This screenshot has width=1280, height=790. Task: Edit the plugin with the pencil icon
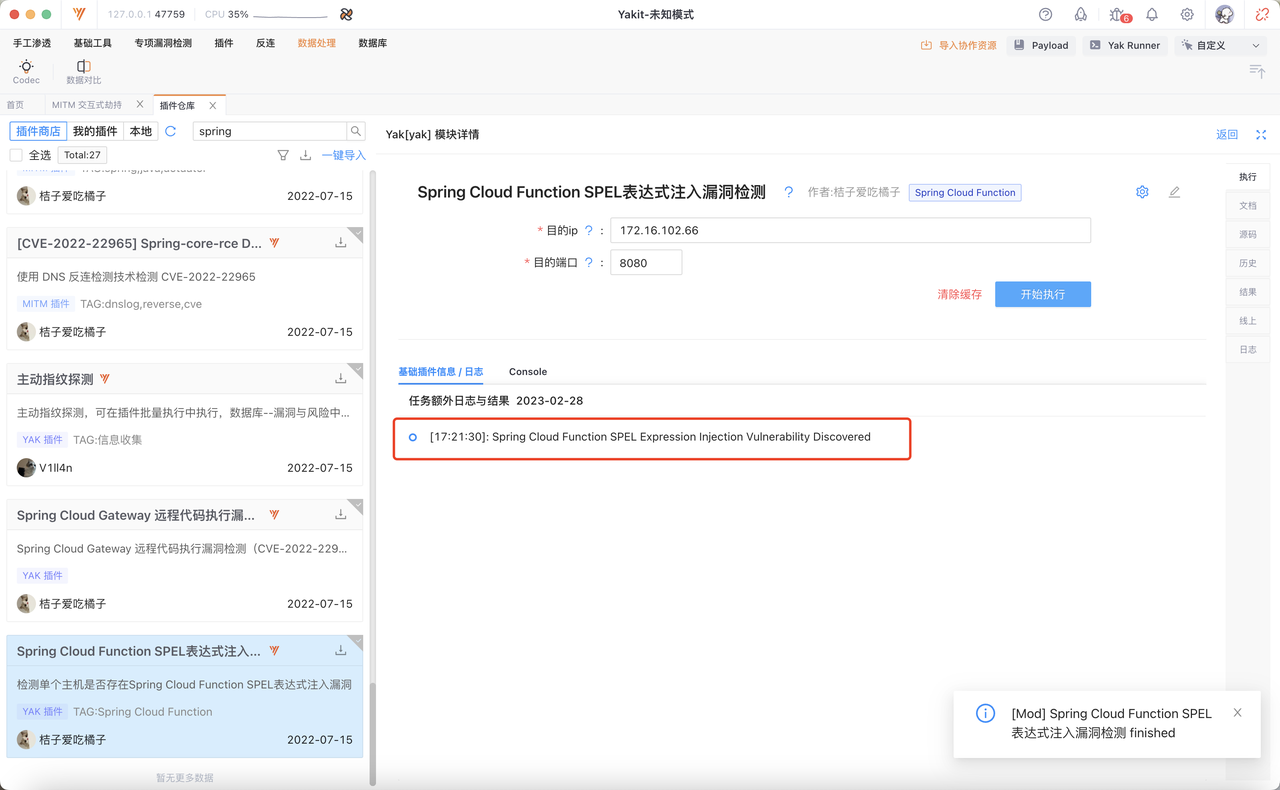tap(1174, 192)
